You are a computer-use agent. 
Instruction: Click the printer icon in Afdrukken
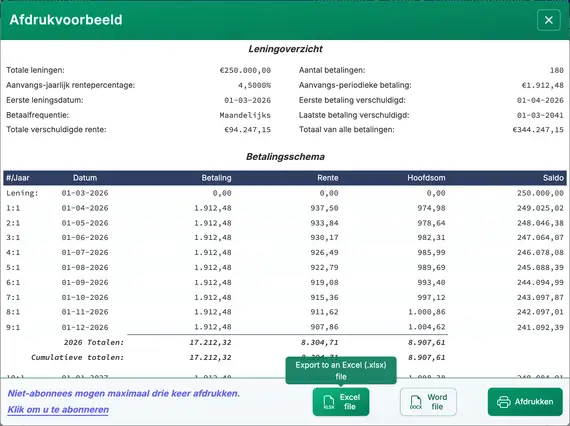[x=503, y=402]
